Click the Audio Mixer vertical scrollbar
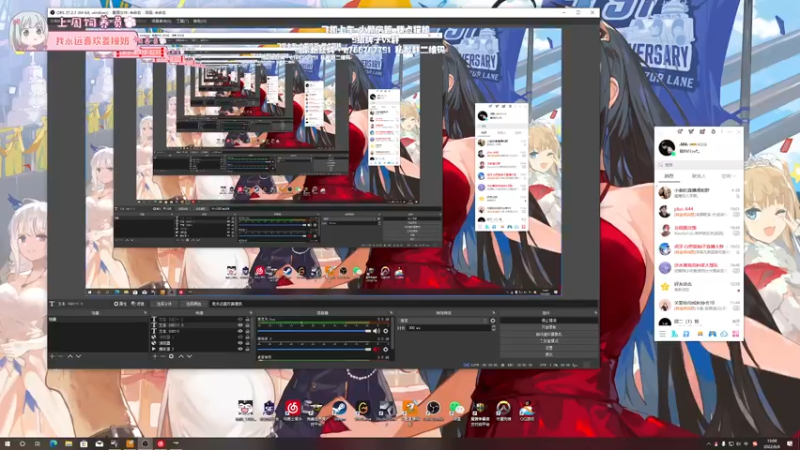 pyautogui.click(x=393, y=333)
